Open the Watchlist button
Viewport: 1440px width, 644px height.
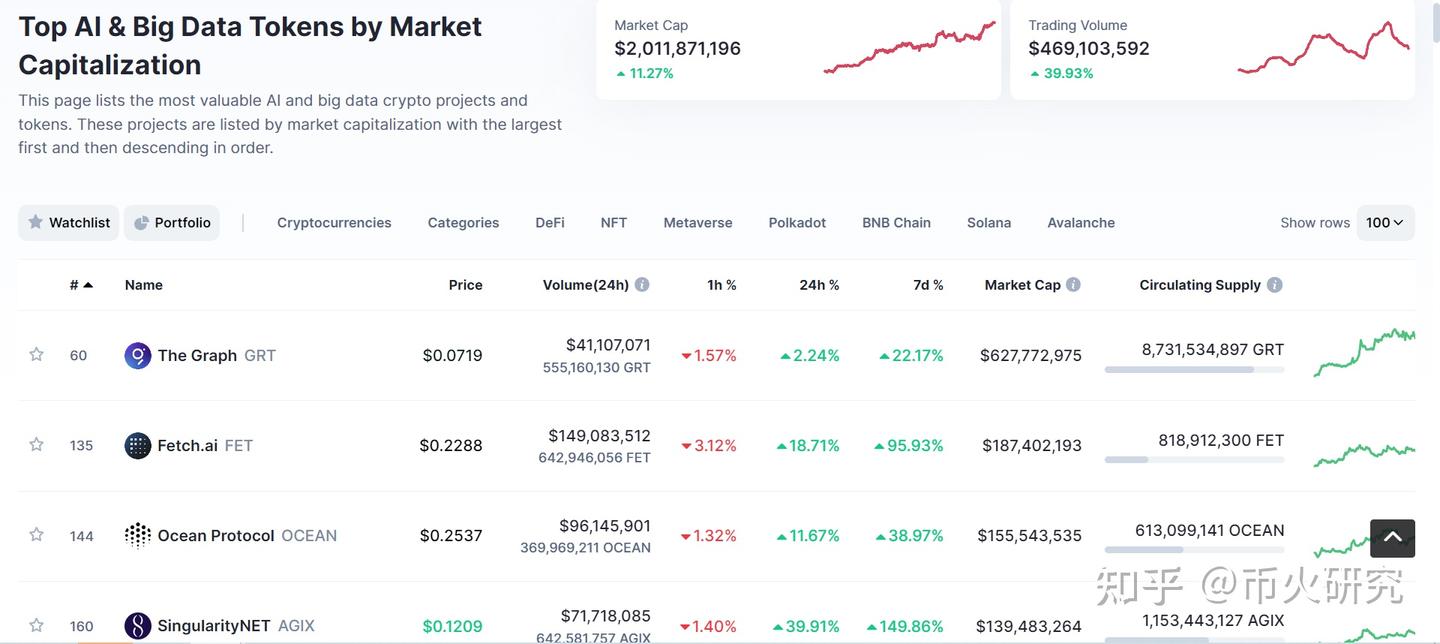(69, 223)
